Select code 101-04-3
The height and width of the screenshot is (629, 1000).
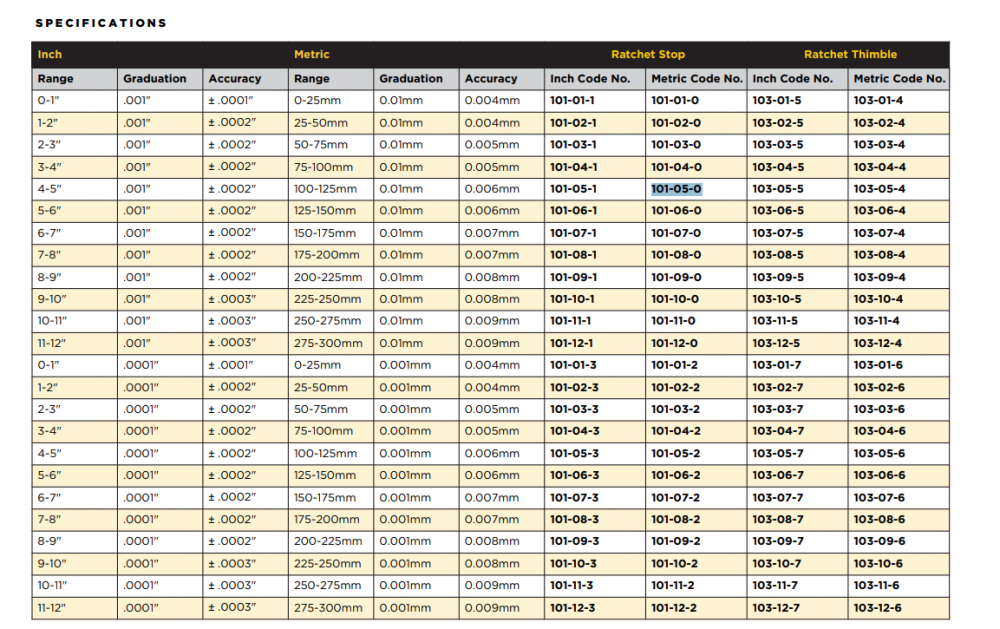pyautogui.click(x=575, y=431)
